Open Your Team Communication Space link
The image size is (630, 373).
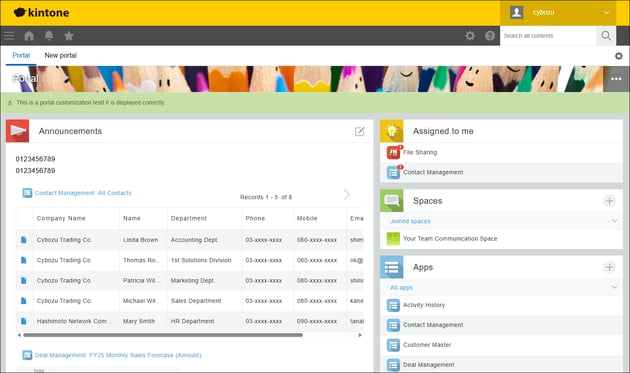click(450, 239)
